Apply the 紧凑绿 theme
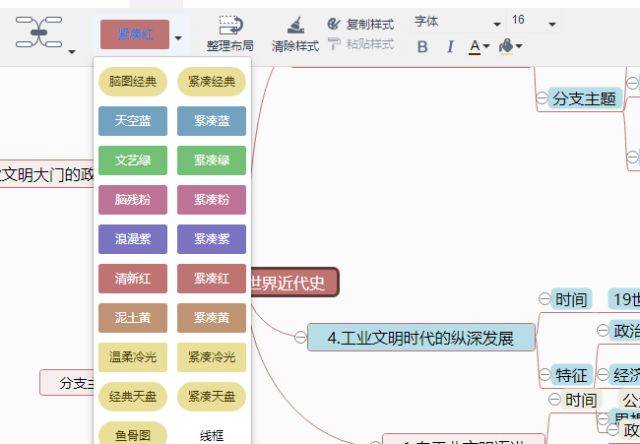The width and height of the screenshot is (640, 444). click(x=211, y=160)
